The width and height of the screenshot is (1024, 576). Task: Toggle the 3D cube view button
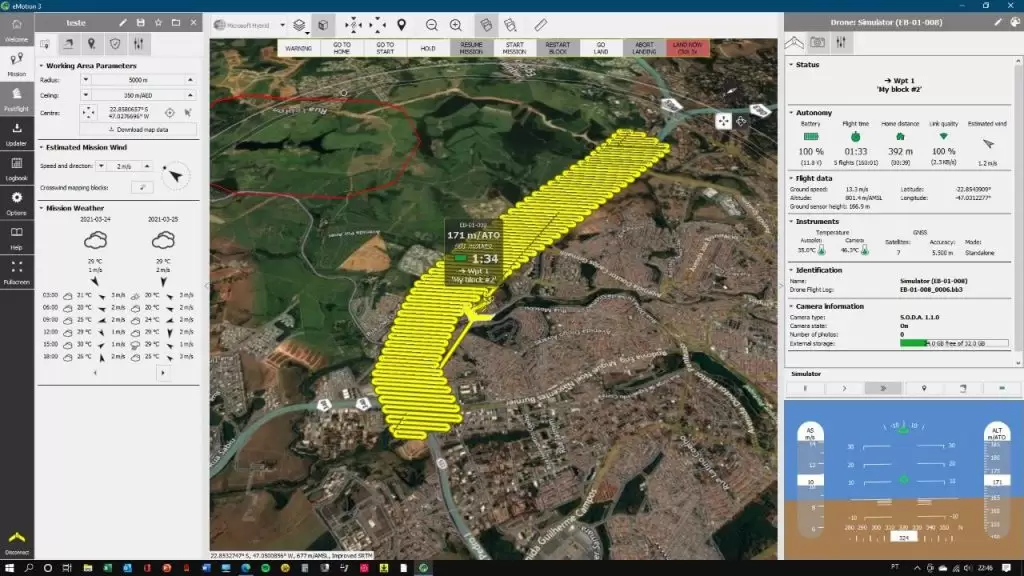coord(323,23)
